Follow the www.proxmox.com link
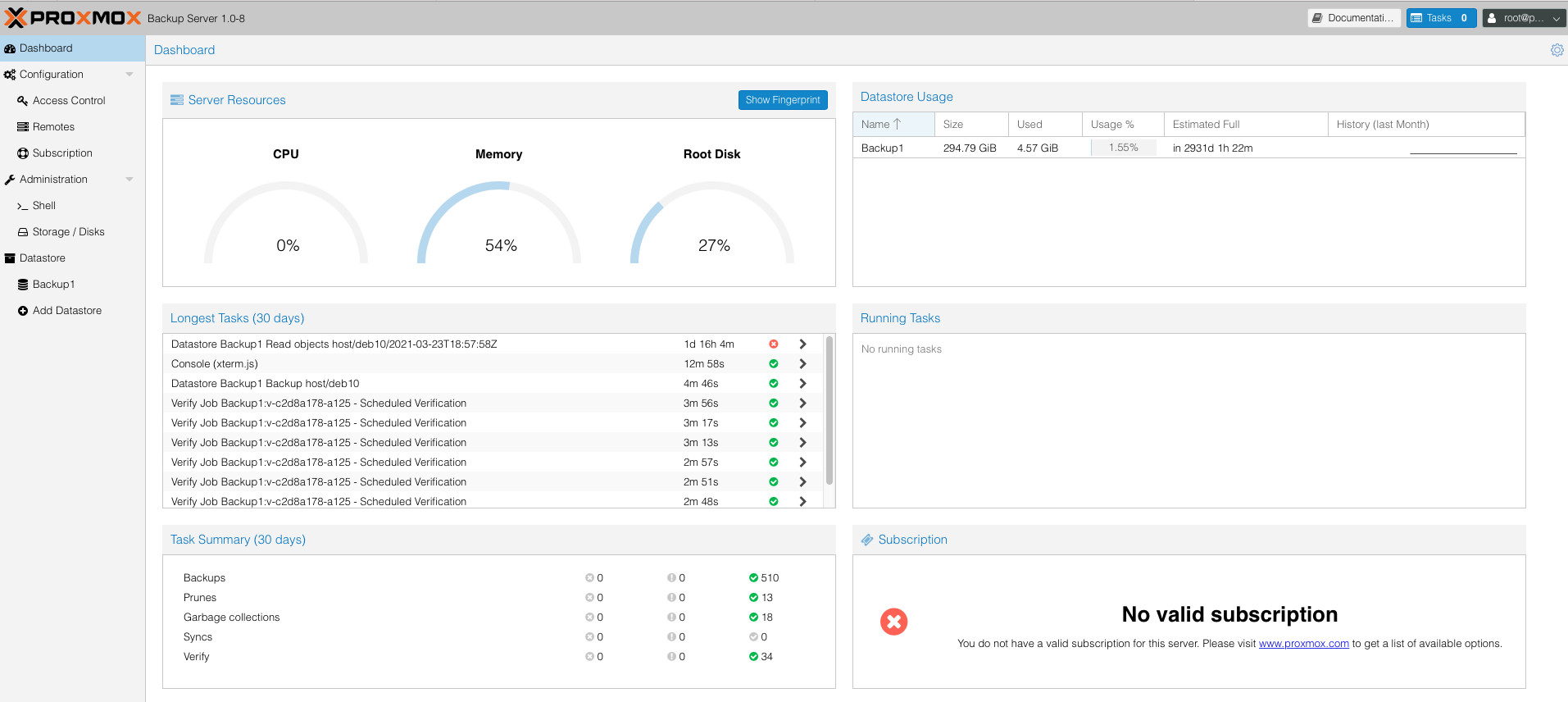This screenshot has width=1568, height=702. tap(1303, 644)
